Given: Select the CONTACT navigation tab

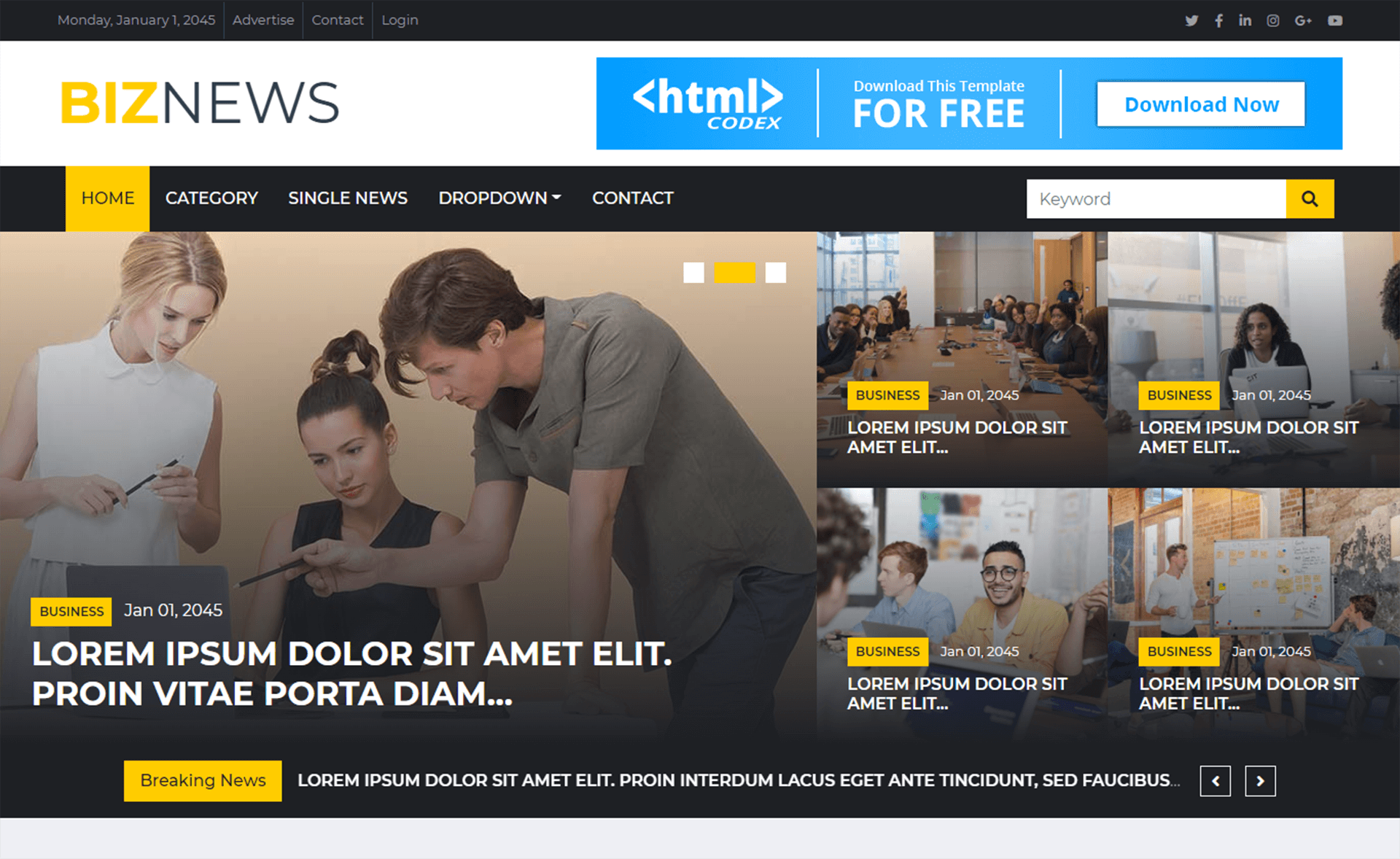Looking at the screenshot, I should pos(630,197).
